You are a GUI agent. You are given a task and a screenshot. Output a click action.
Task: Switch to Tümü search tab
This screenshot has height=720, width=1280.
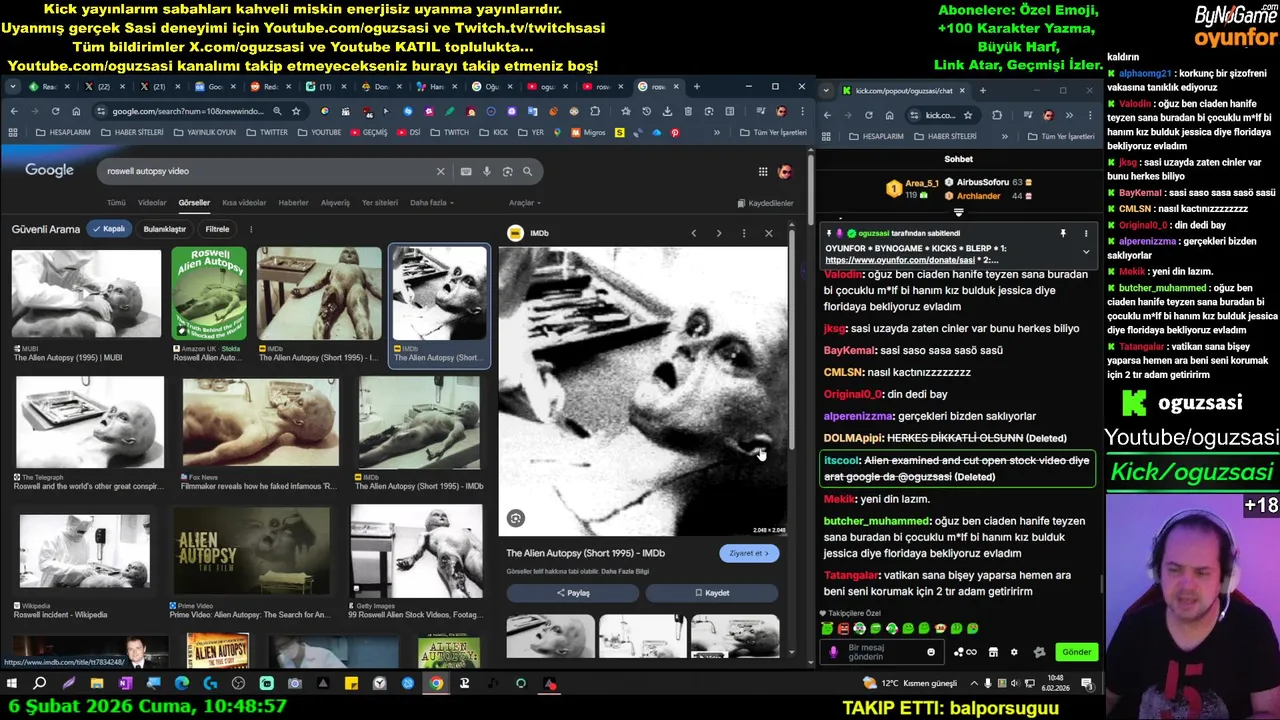116,203
